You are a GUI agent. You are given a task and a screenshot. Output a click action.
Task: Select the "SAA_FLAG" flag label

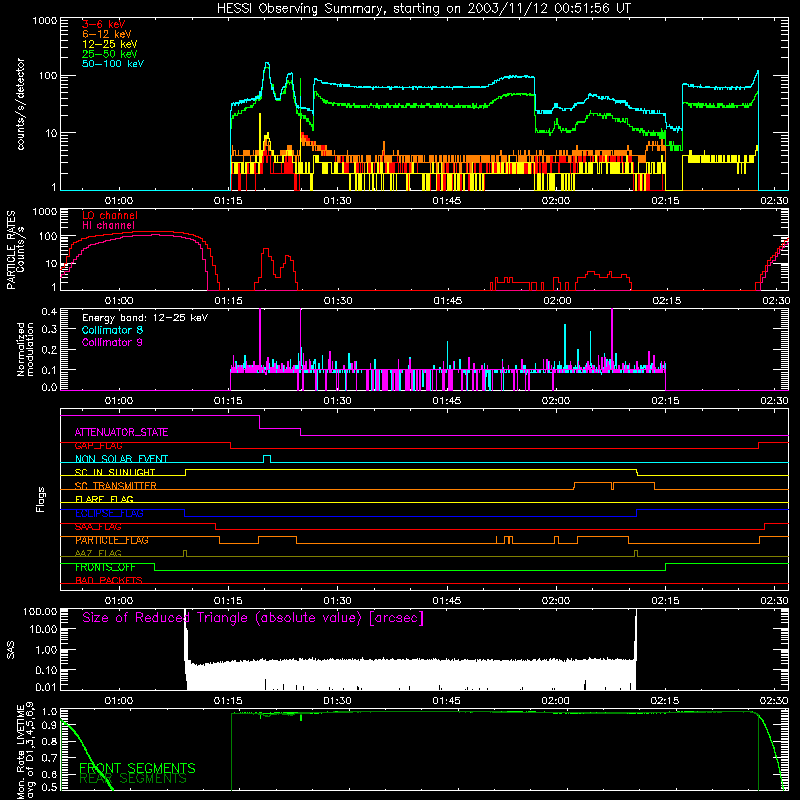pos(98,527)
